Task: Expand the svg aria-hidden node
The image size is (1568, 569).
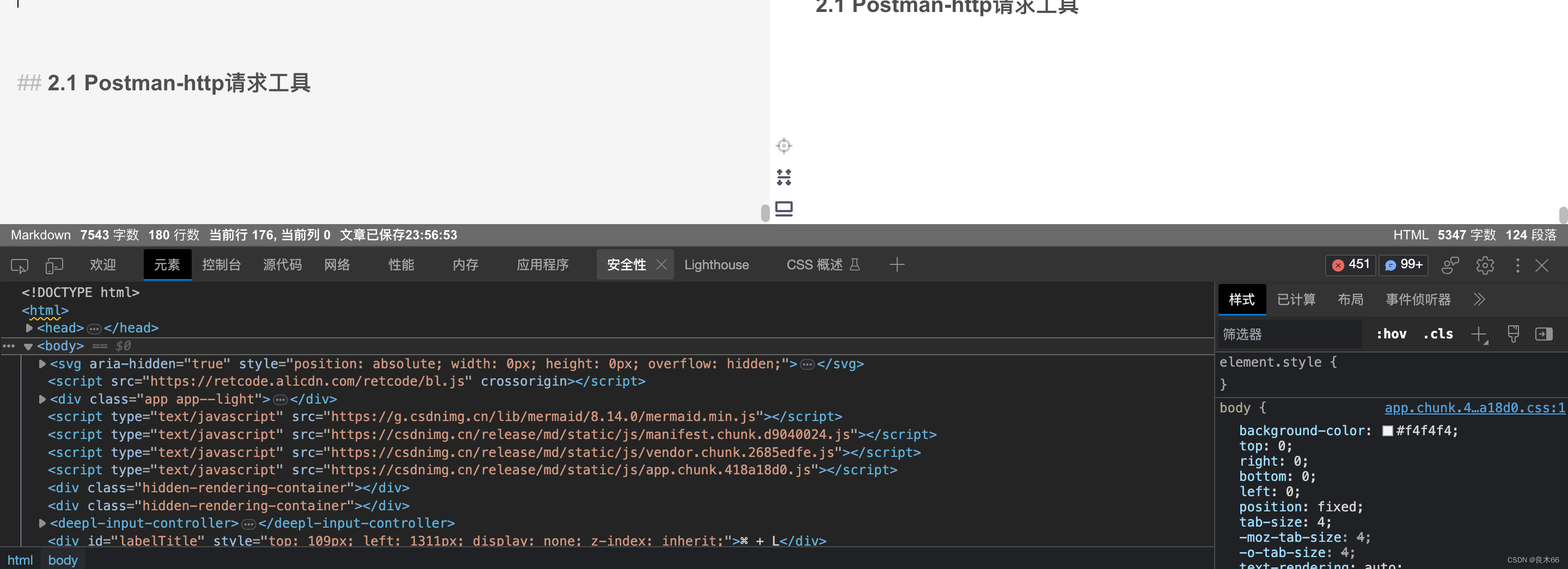Action: 42,363
